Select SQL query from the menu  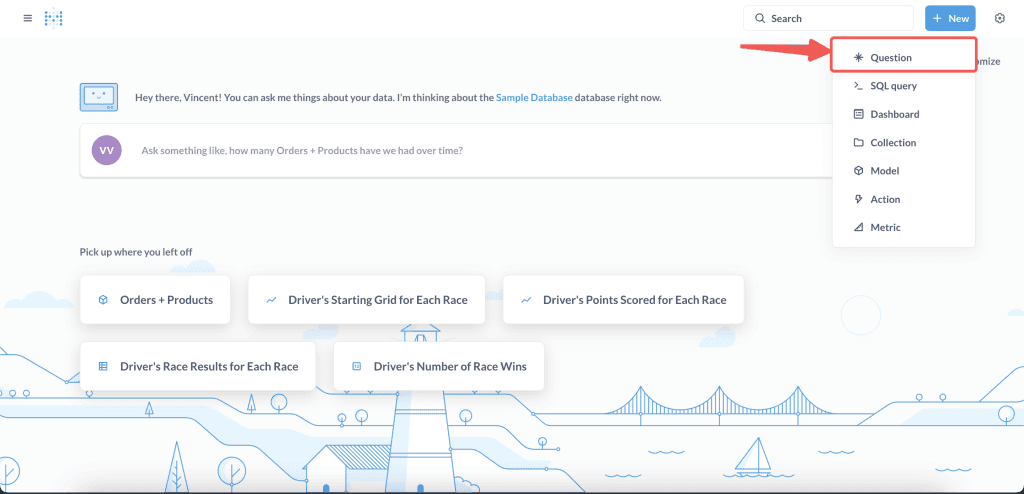pyautogui.click(x=893, y=86)
